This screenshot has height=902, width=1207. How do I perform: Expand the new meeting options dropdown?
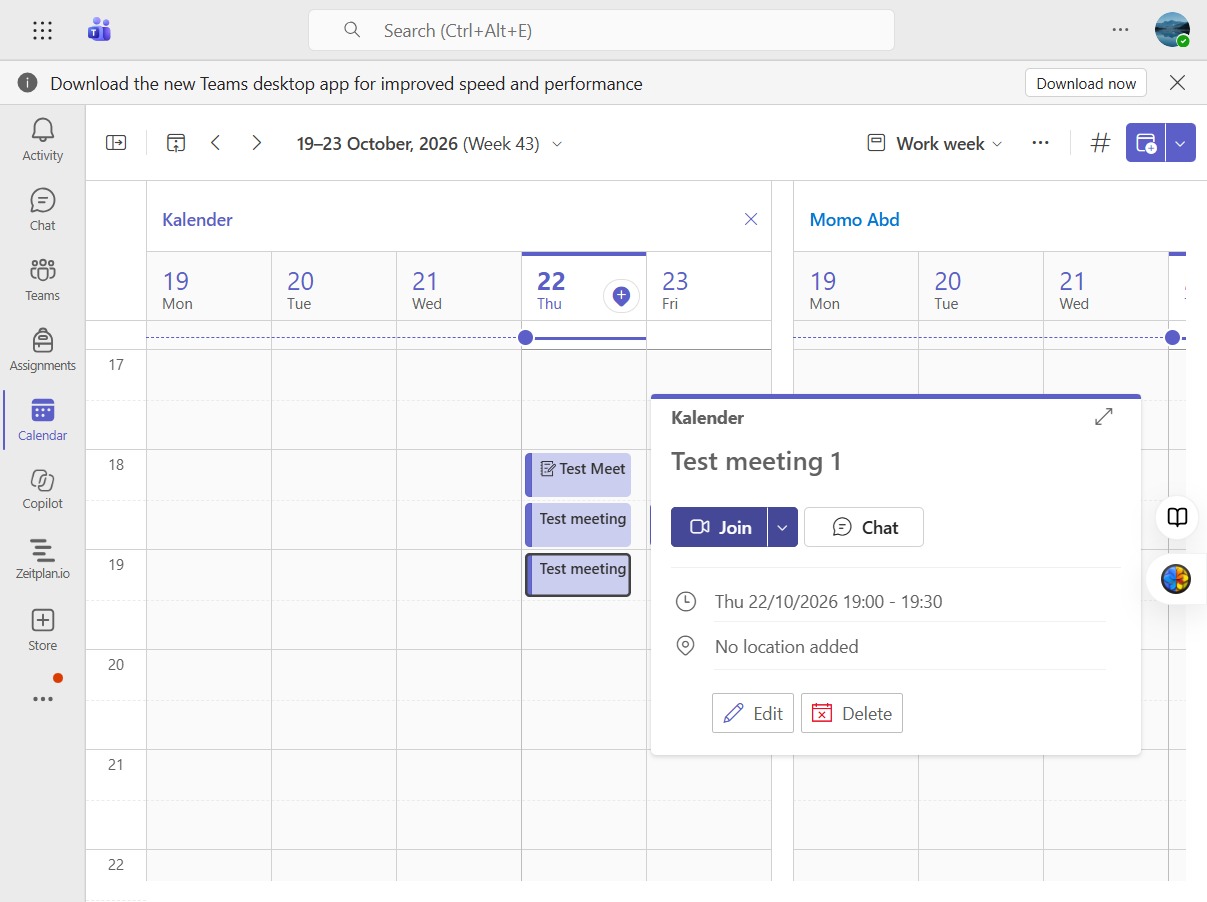(x=1181, y=143)
